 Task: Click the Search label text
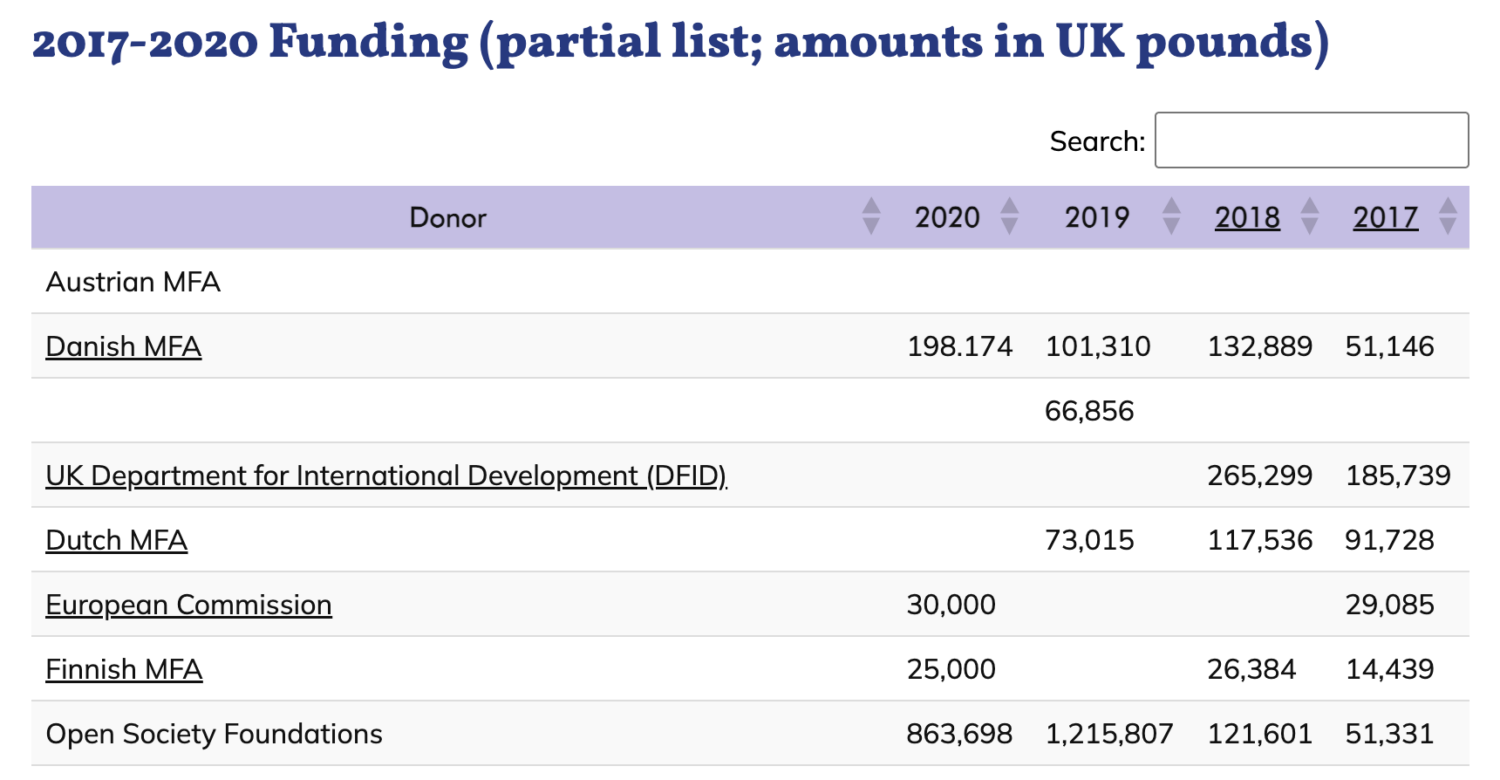pyautogui.click(x=1096, y=141)
